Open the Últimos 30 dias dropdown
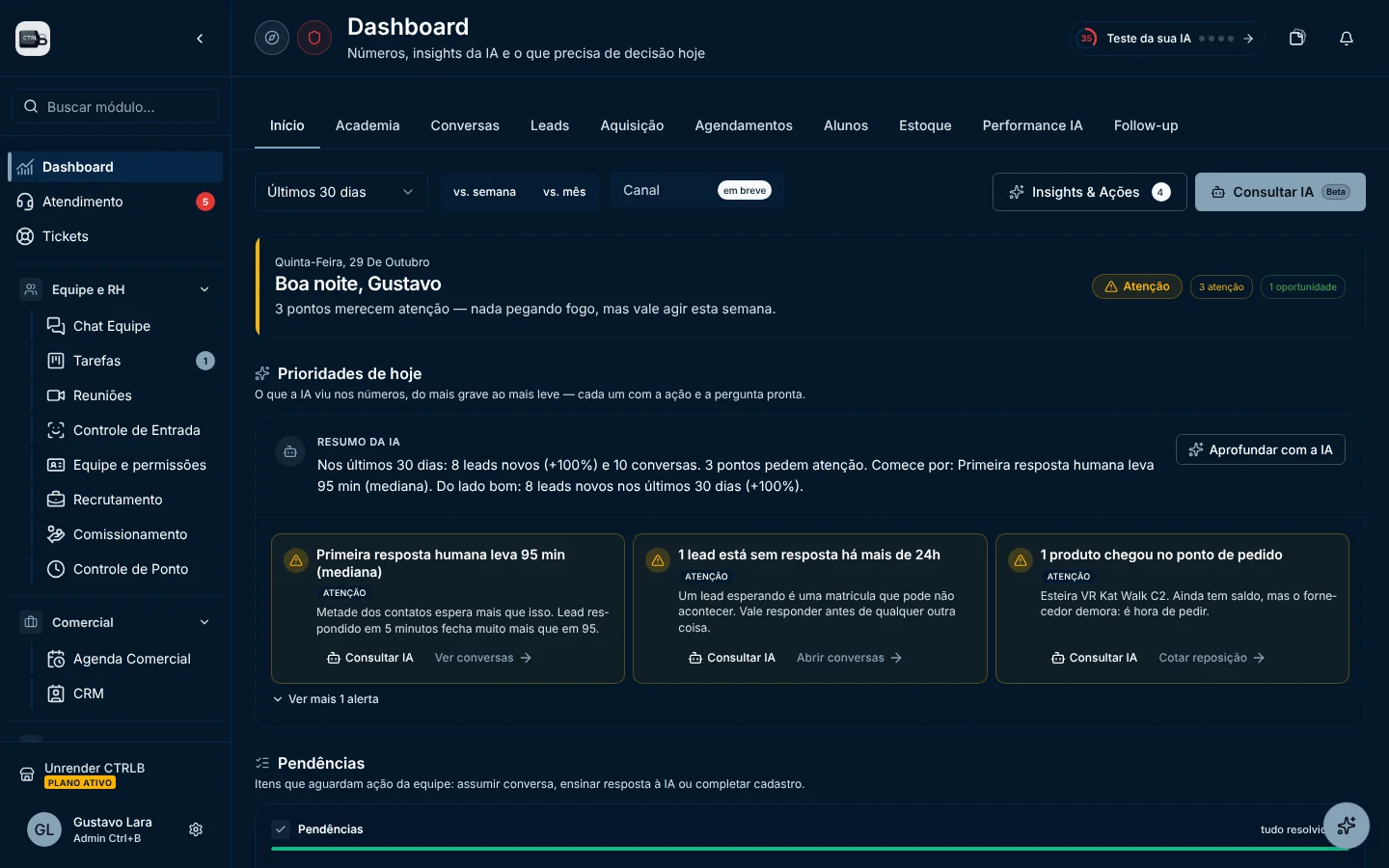The width and height of the screenshot is (1389, 868). coord(341,192)
